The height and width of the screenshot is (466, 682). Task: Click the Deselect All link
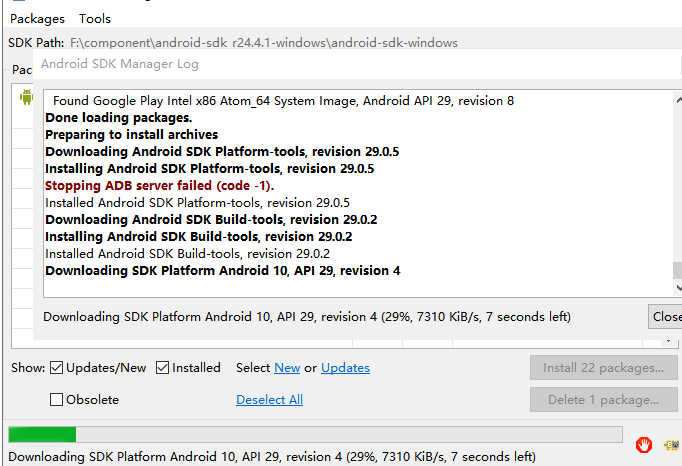[x=269, y=400]
